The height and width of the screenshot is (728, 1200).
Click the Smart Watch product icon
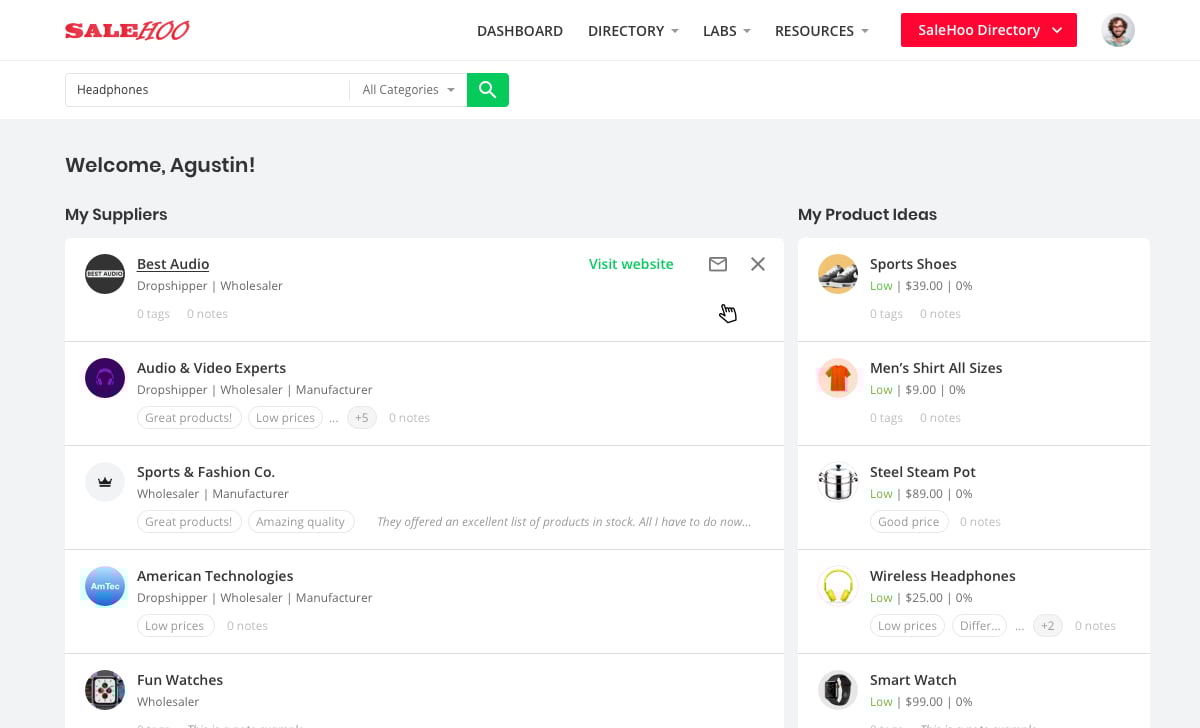point(837,690)
